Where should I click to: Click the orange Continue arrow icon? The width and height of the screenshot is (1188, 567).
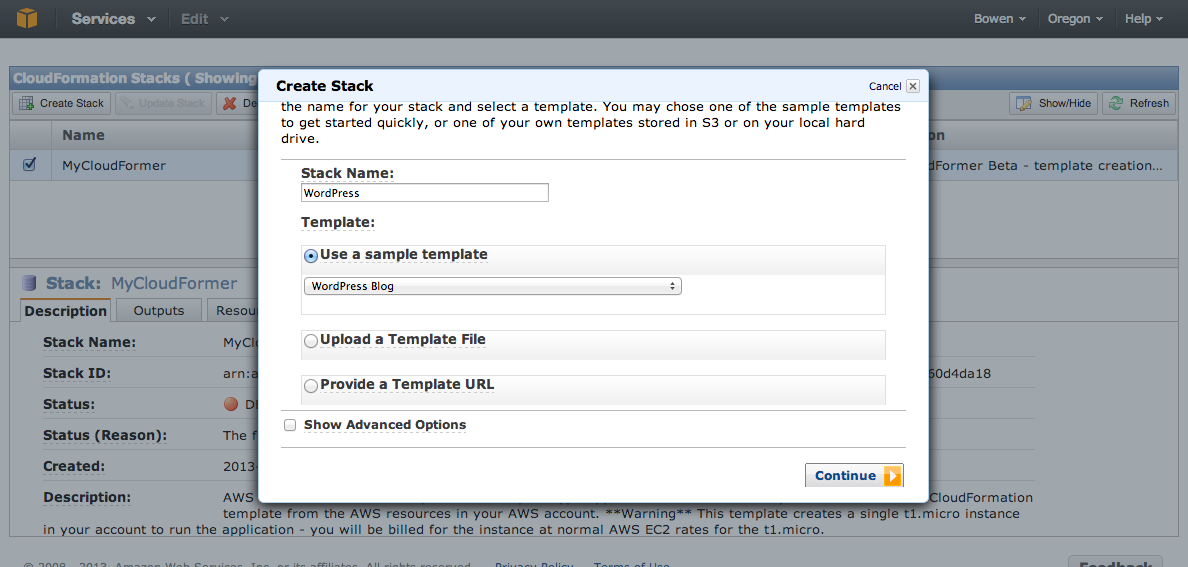[893, 476]
